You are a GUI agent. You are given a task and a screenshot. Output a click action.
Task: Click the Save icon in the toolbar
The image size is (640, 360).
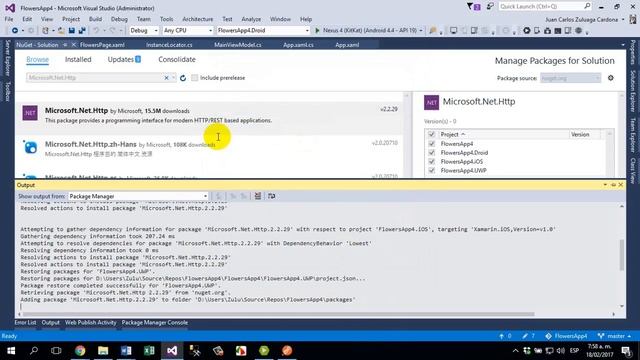click(72, 31)
